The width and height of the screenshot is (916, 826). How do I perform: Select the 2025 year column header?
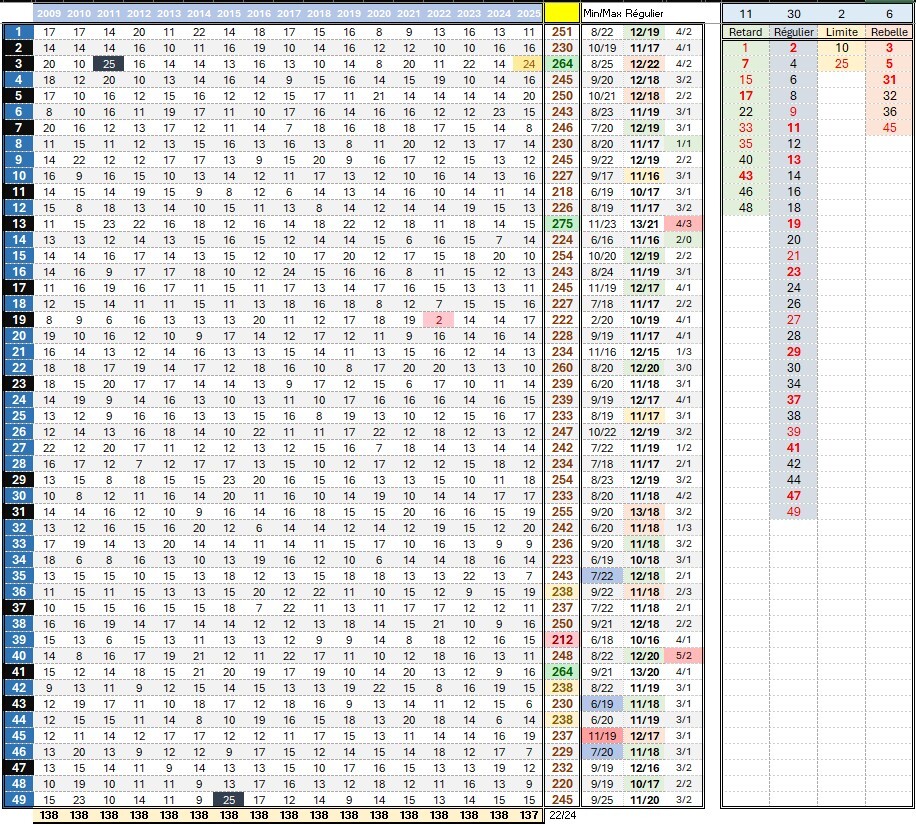tap(527, 14)
